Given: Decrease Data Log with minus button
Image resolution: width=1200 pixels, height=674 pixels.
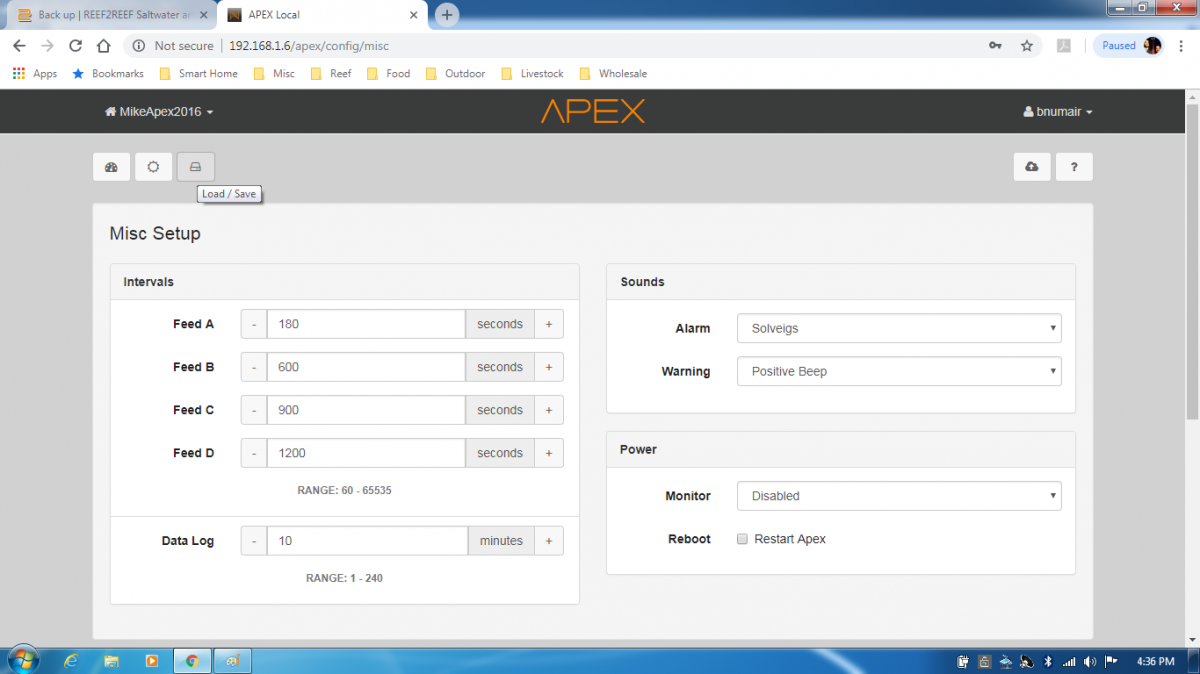Looking at the screenshot, I should pos(254,541).
